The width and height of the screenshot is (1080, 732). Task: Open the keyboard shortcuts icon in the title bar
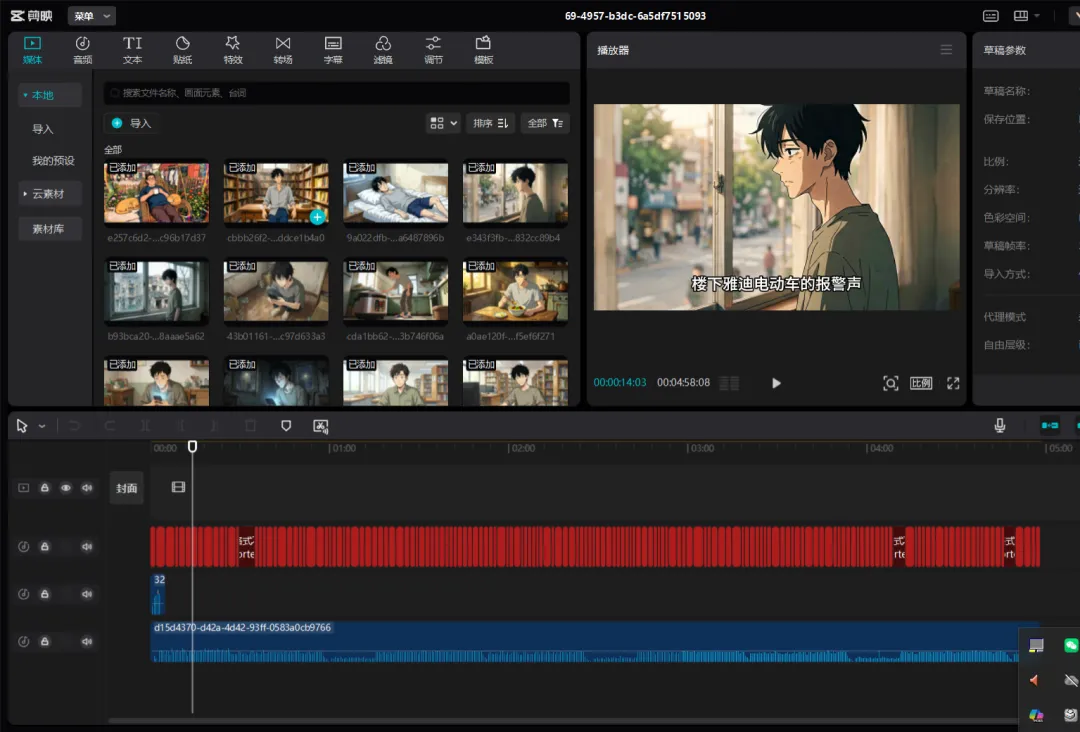(990, 16)
